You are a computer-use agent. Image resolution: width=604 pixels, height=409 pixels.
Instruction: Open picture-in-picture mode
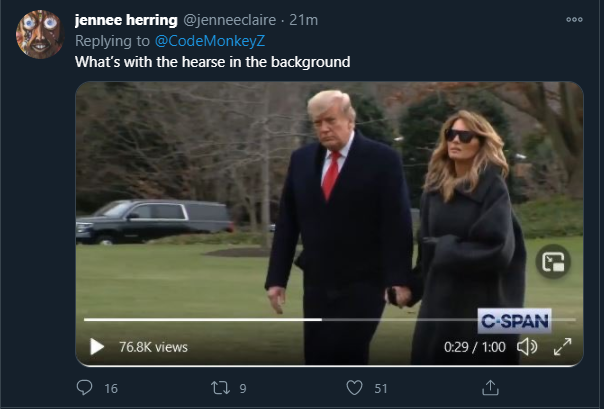552,262
